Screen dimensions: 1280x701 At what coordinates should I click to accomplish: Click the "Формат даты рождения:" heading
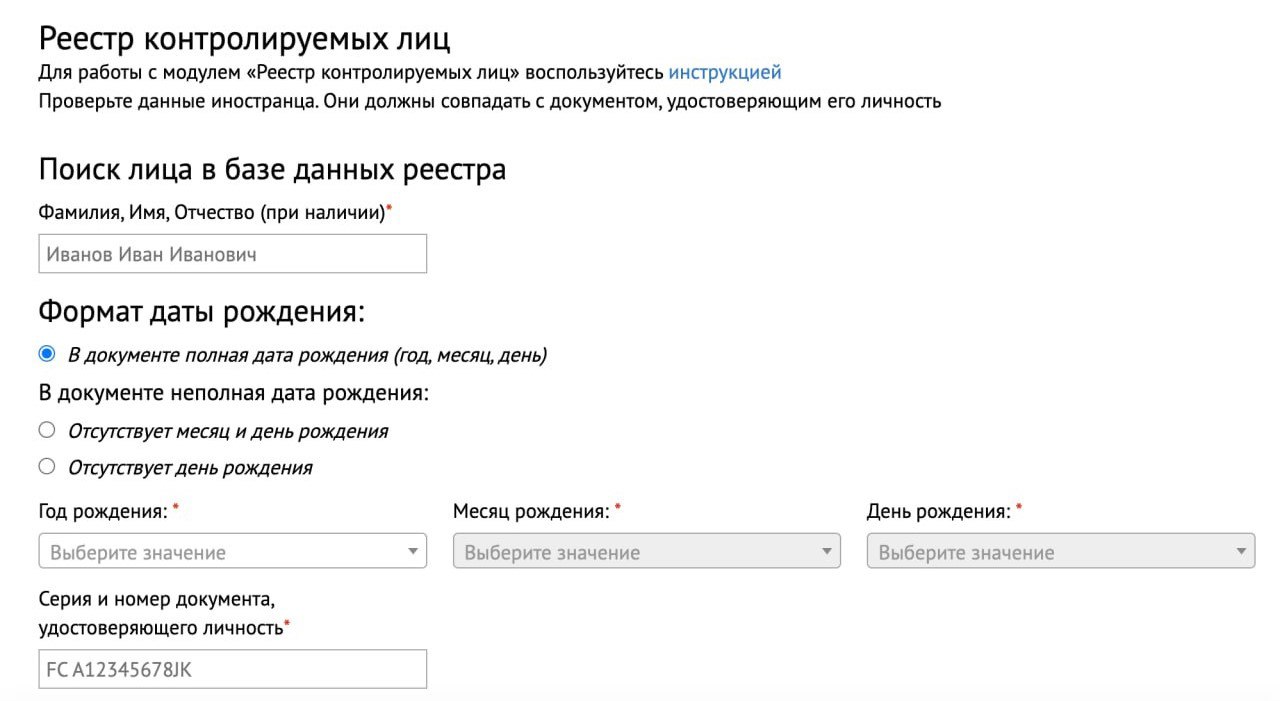[x=202, y=312]
